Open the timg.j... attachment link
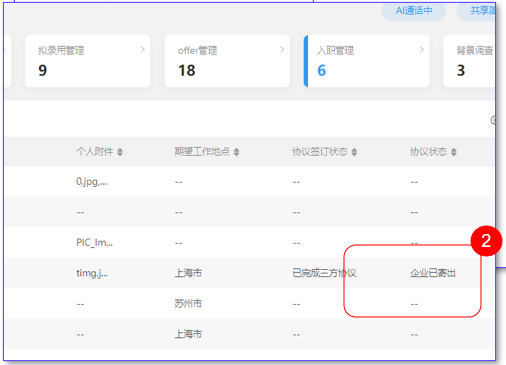The image size is (506, 365). click(x=92, y=273)
